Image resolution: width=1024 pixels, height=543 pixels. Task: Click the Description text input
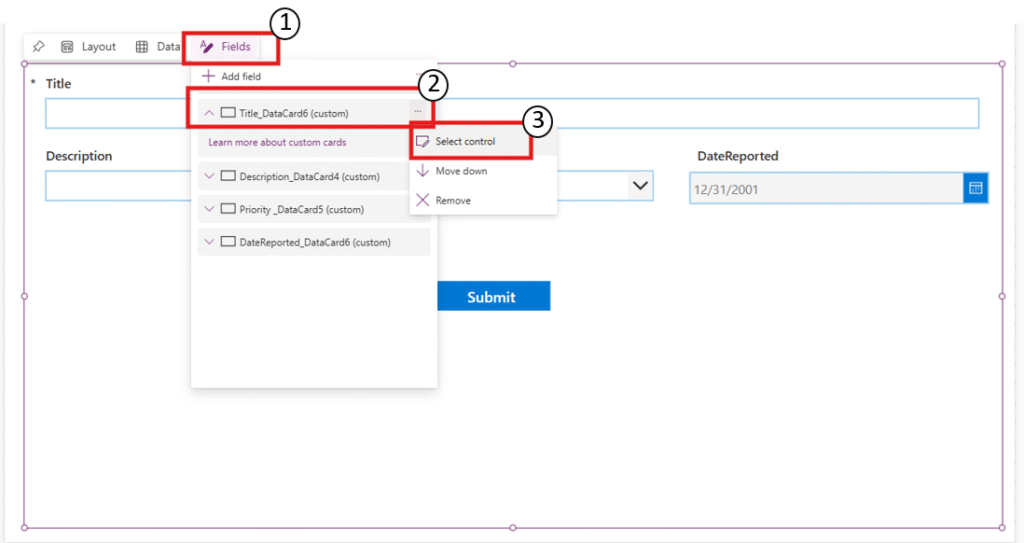click(x=119, y=186)
